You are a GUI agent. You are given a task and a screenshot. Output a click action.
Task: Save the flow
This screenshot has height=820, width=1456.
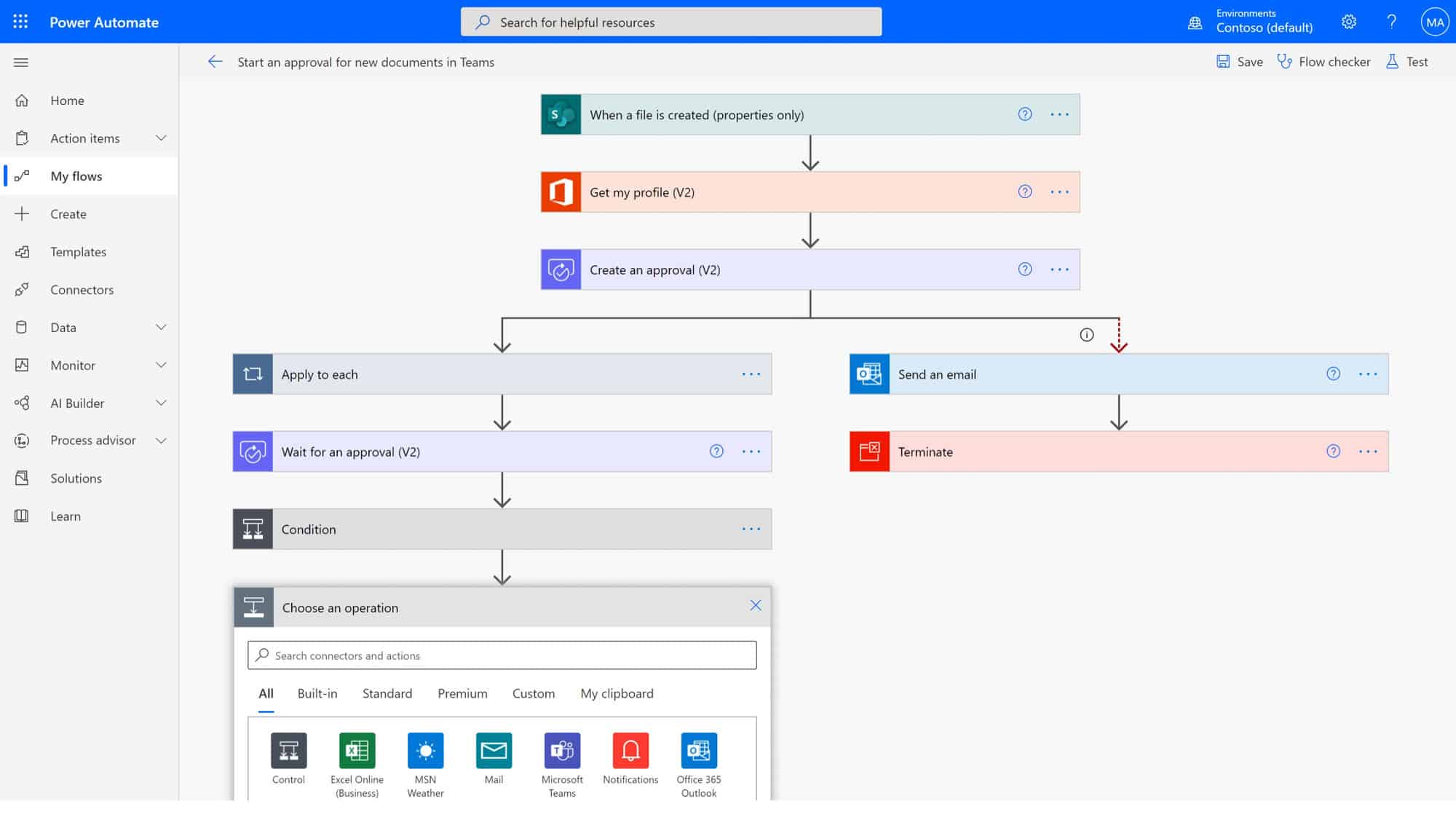pos(1238,62)
